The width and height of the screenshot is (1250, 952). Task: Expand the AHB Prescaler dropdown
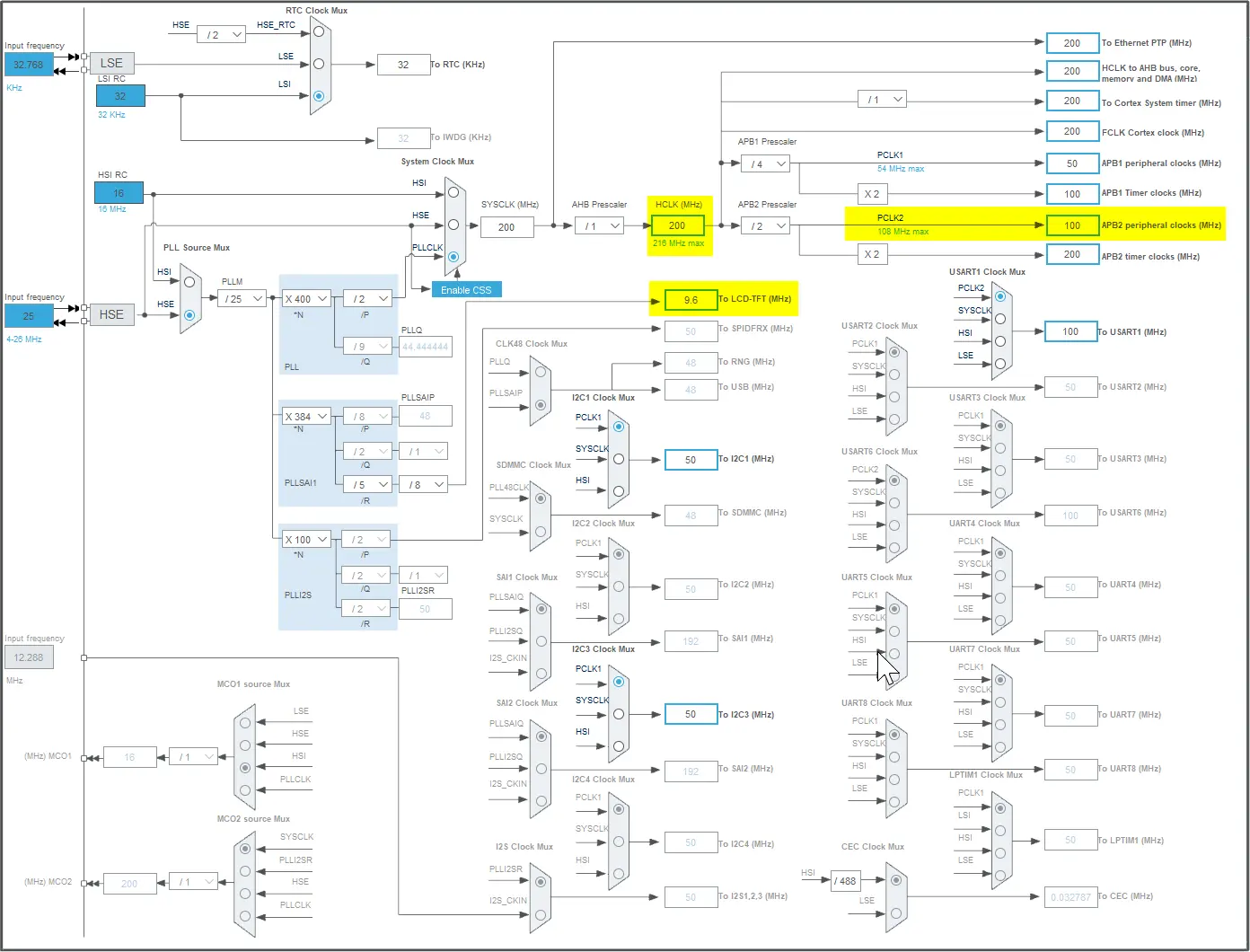[x=599, y=225]
